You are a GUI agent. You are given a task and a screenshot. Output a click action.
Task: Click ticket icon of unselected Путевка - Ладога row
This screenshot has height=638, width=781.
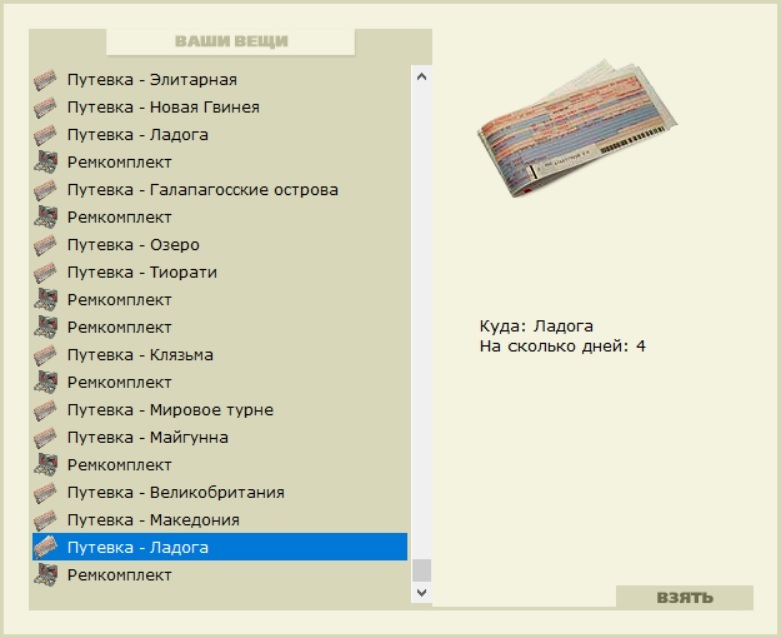[45, 134]
